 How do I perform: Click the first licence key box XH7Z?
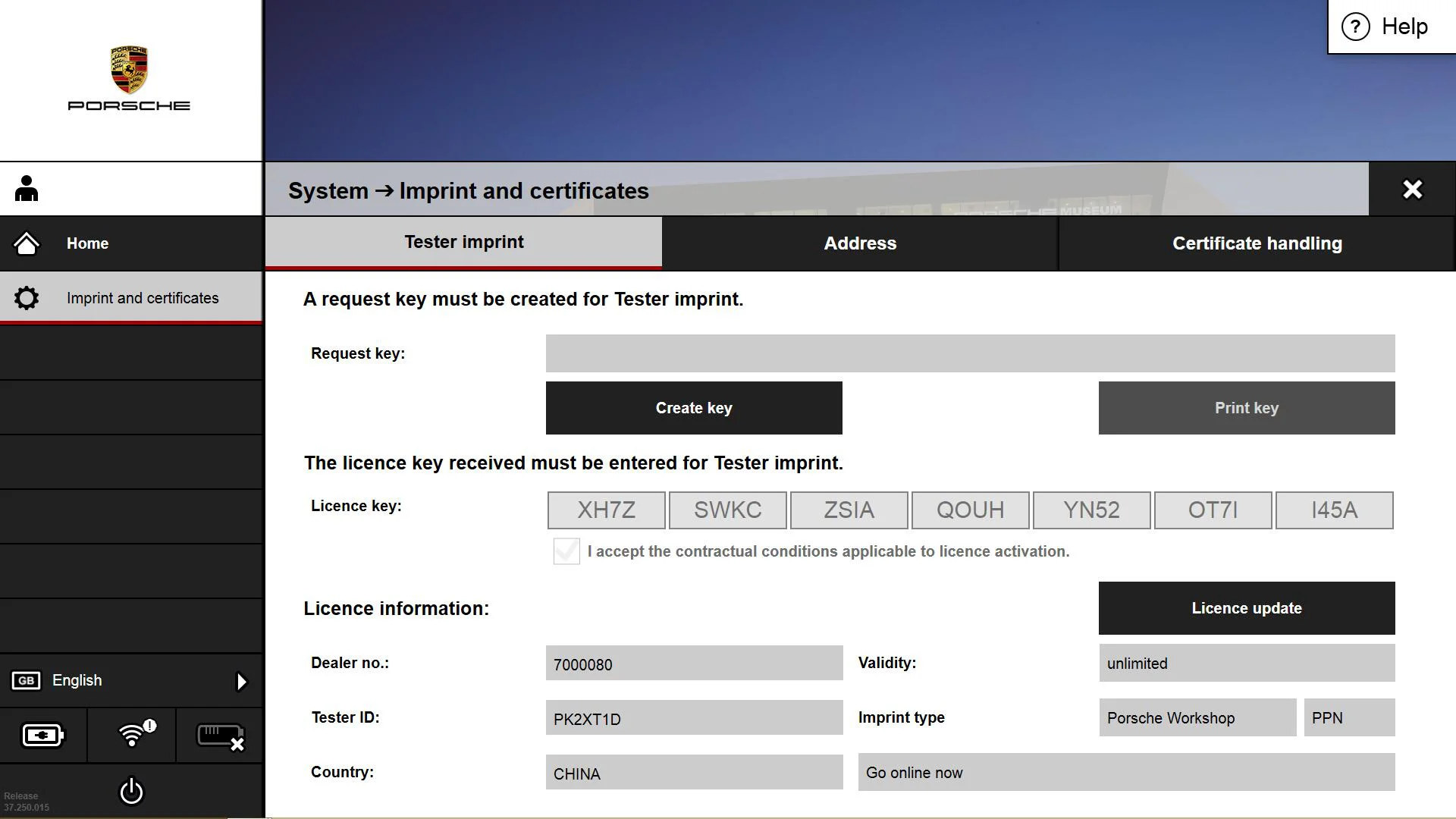tap(606, 510)
